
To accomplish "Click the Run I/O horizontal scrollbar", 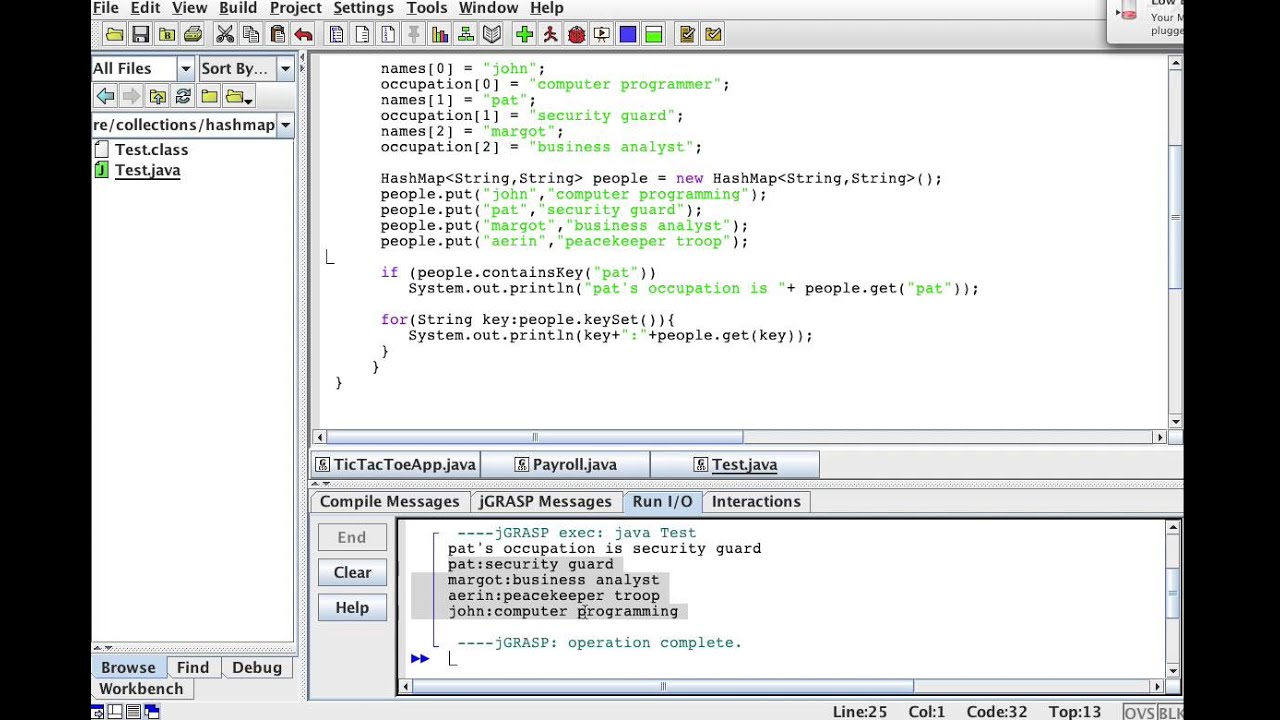I will point(663,686).
